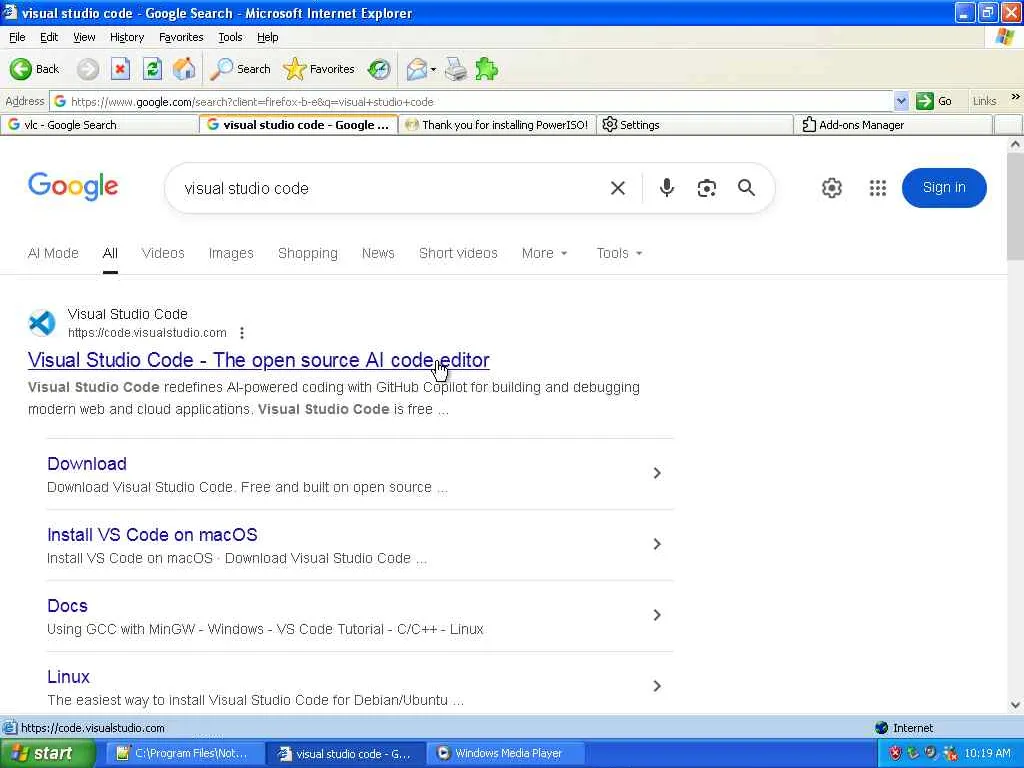This screenshot has width=1024, height=768.
Task: Expand the address bar dropdown arrow
Action: tap(901, 101)
